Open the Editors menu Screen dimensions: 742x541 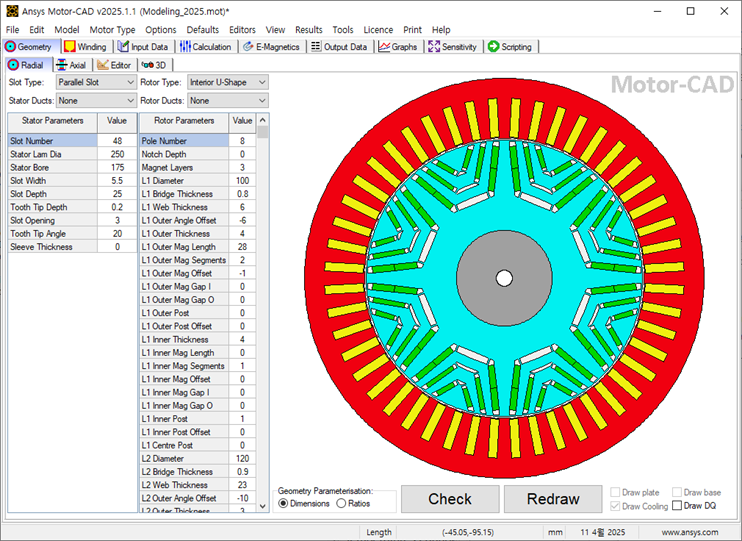242,30
